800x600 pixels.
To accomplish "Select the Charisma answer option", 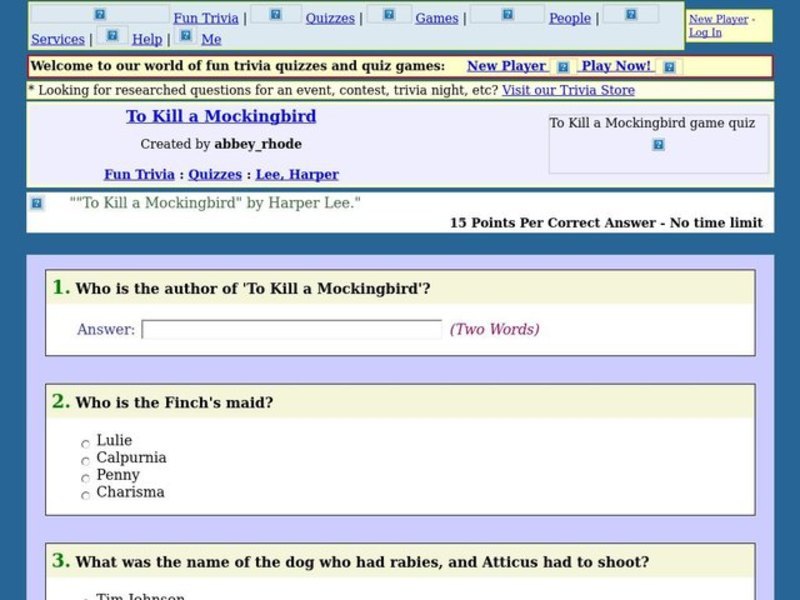I will tap(85, 496).
